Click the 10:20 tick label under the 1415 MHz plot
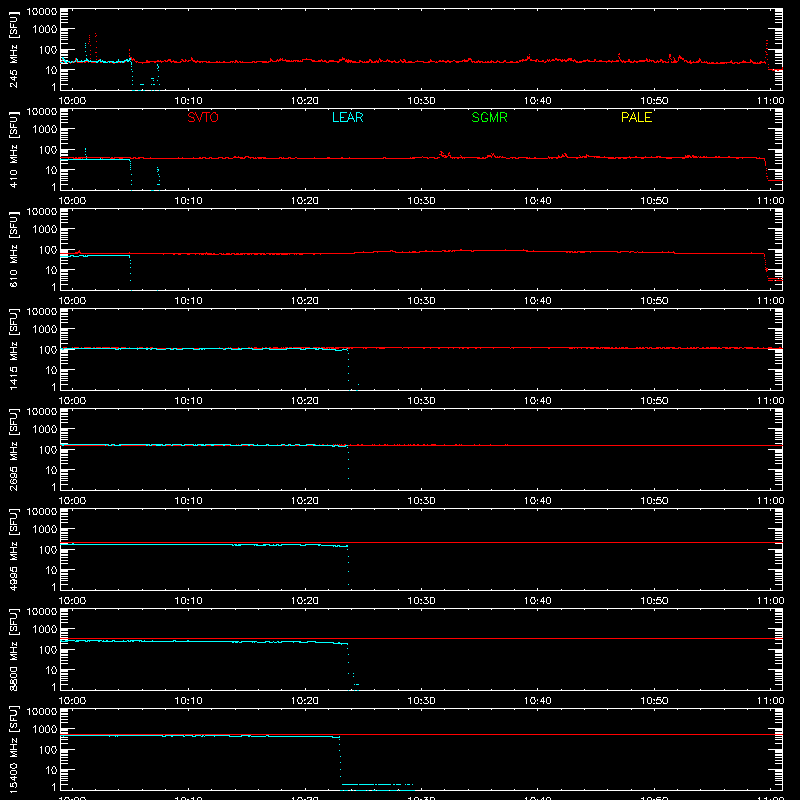Image resolution: width=800 pixels, height=800 pixels. [305, 401]
